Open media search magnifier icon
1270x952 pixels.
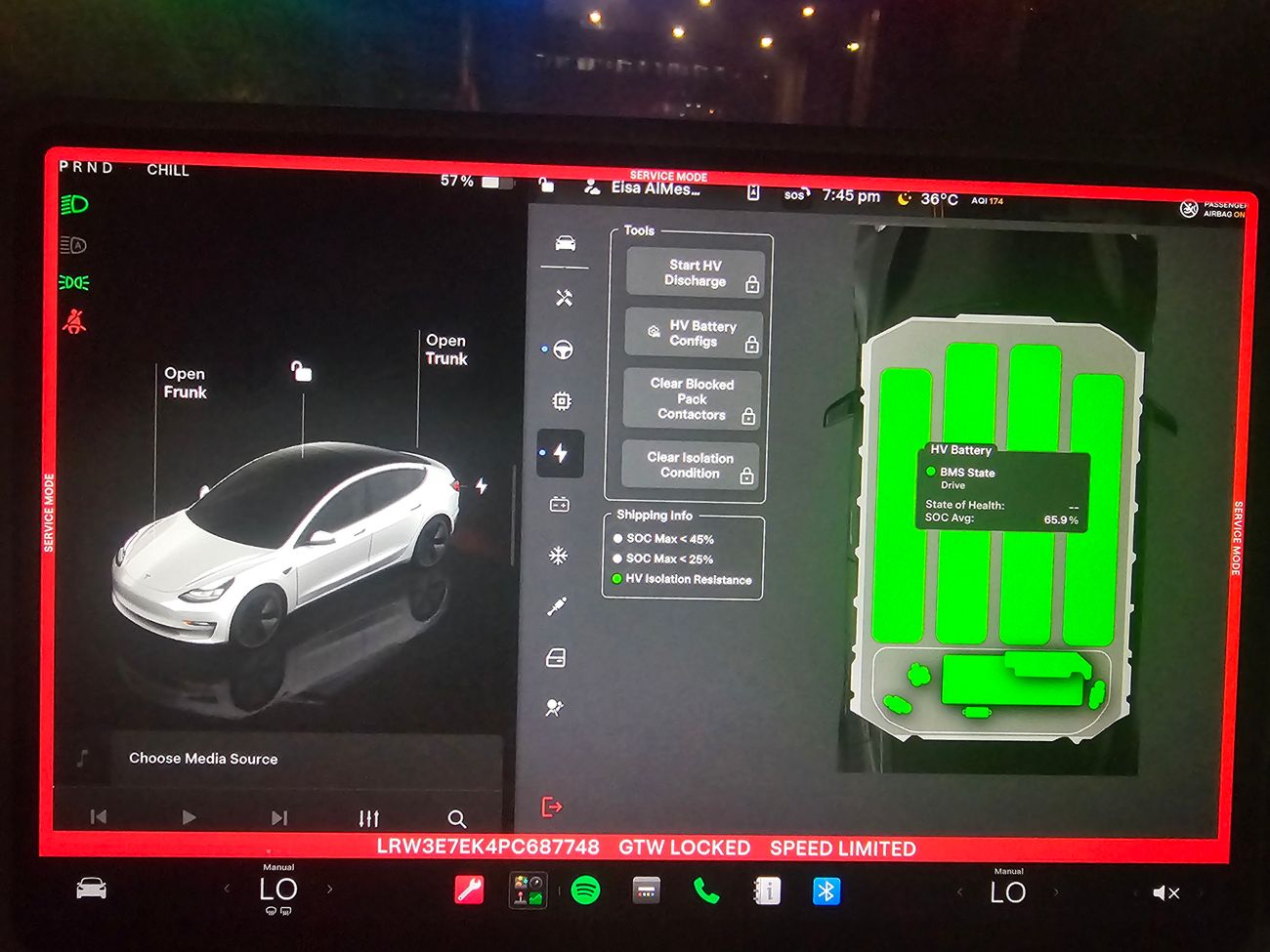(456, 818)
